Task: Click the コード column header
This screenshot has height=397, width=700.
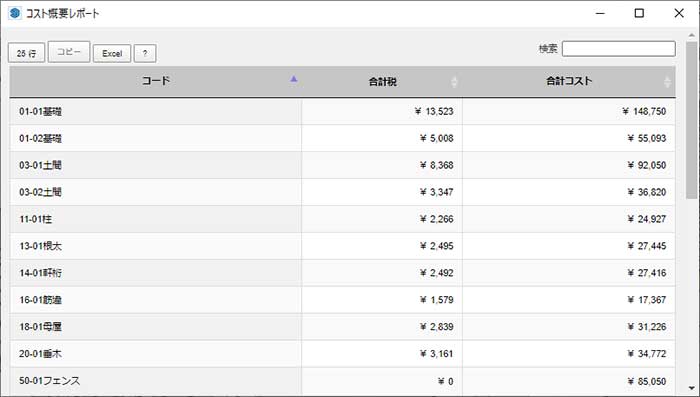Action: 155,82
